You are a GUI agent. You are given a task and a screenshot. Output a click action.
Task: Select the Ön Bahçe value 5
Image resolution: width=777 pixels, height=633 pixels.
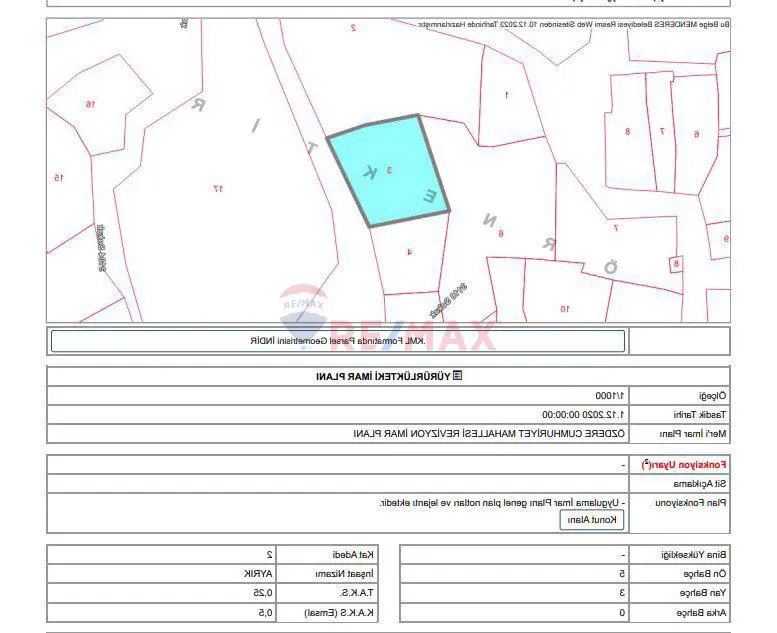[622, 574]
